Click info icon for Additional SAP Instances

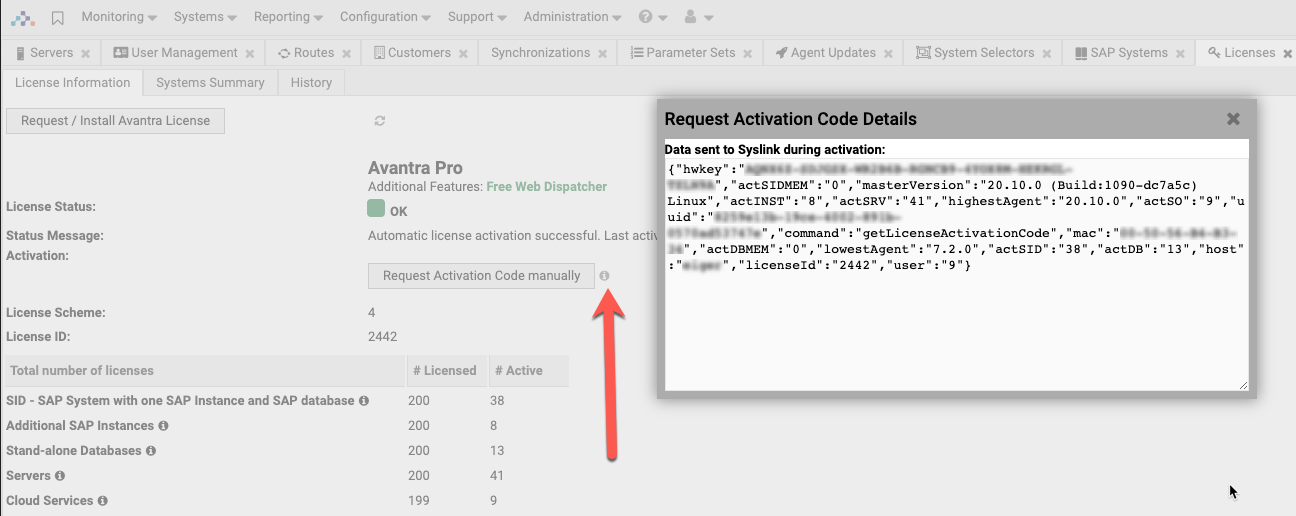click(163, 426)
